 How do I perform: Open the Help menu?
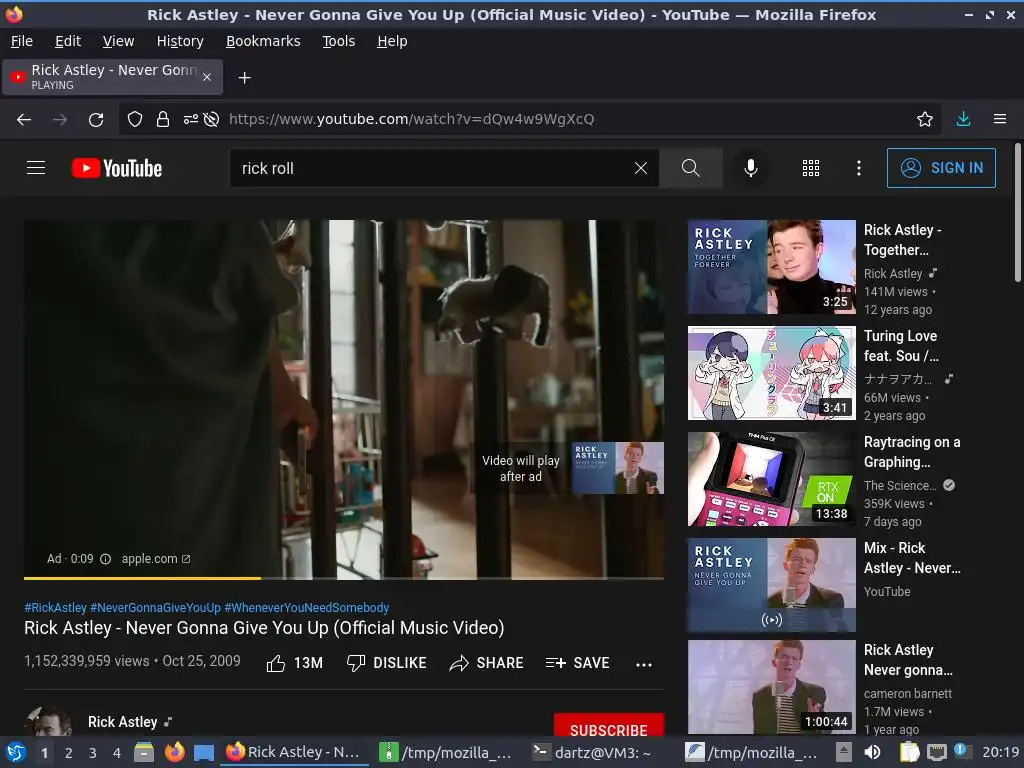pyautogui.click(x=392, y=41)
